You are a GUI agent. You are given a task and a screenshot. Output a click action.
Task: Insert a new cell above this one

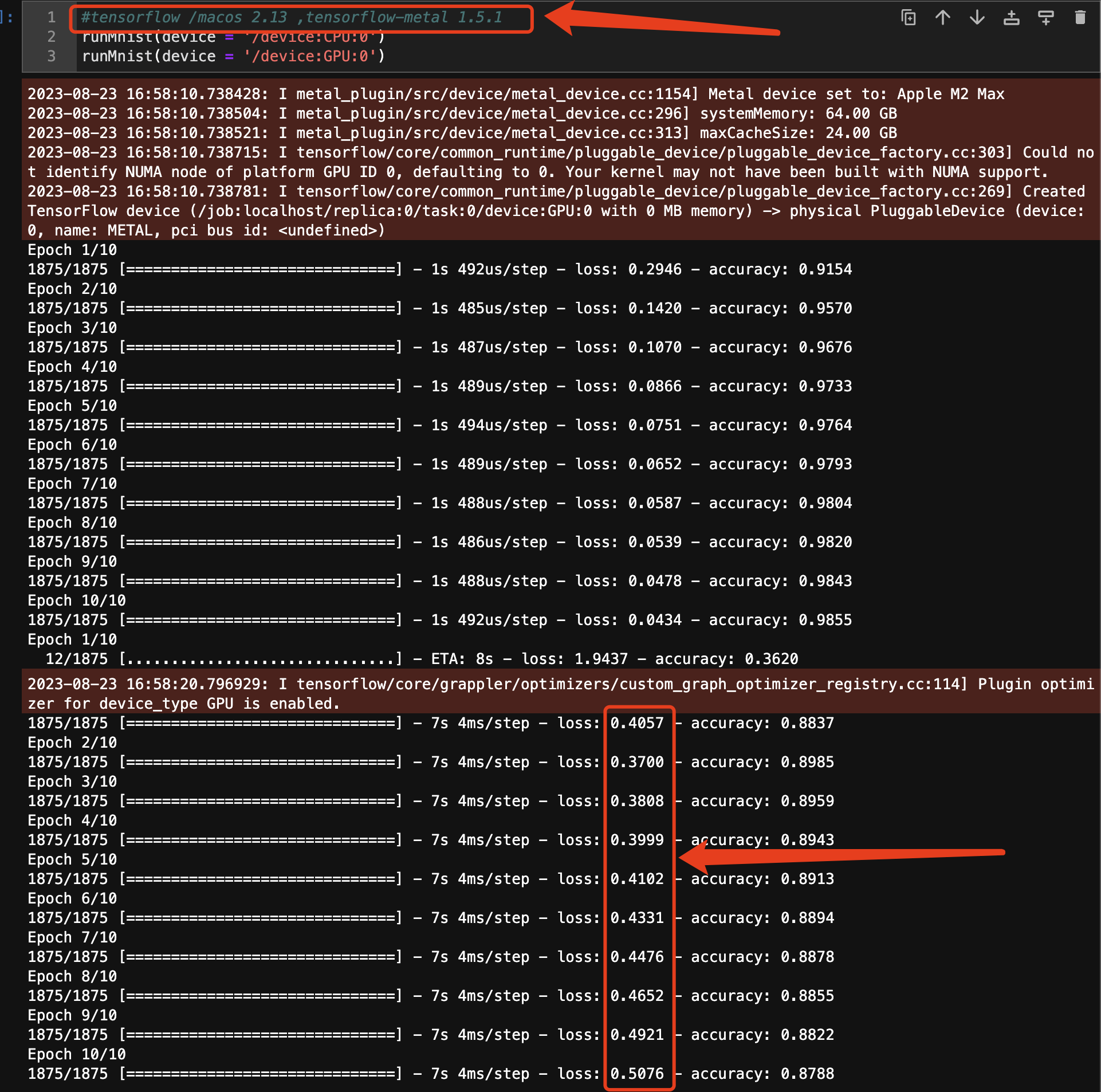pos(1012,18)
